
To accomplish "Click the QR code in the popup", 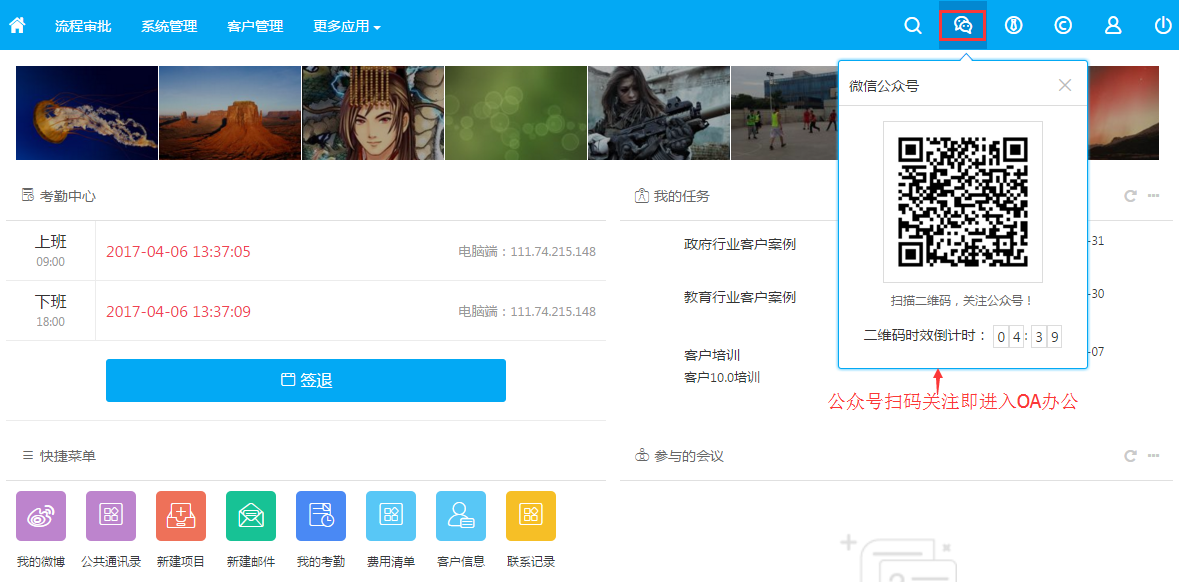I will (963, 202).
